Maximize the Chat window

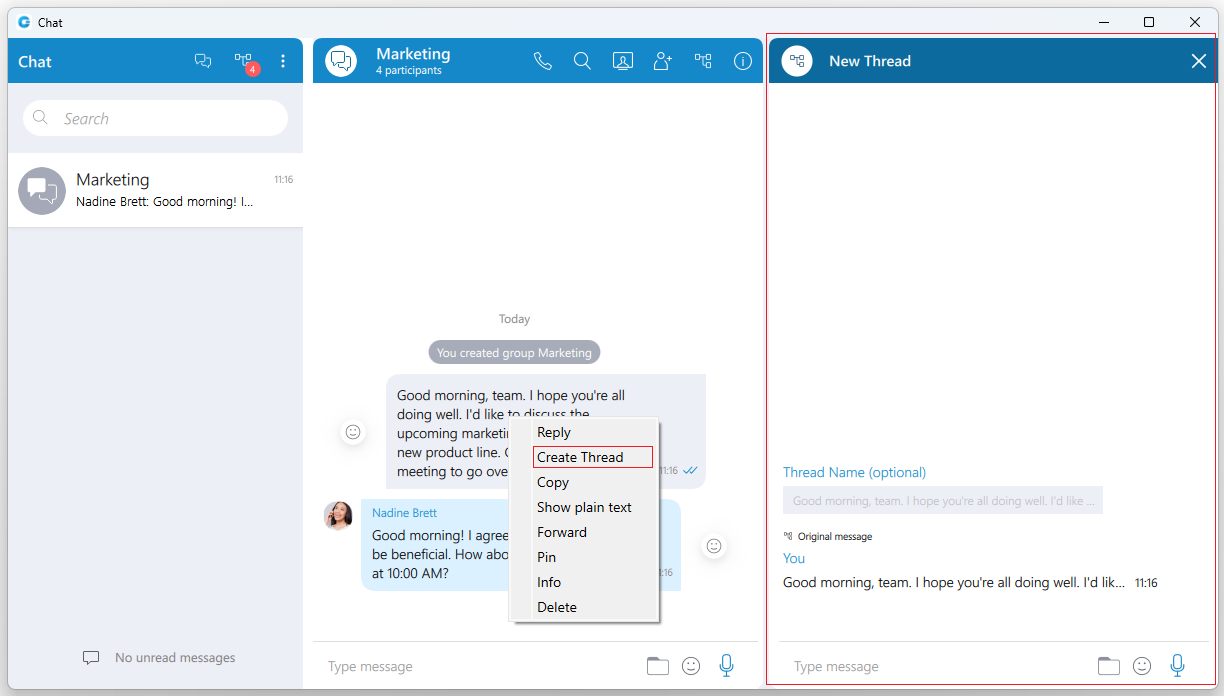[x=1149, y=22]
